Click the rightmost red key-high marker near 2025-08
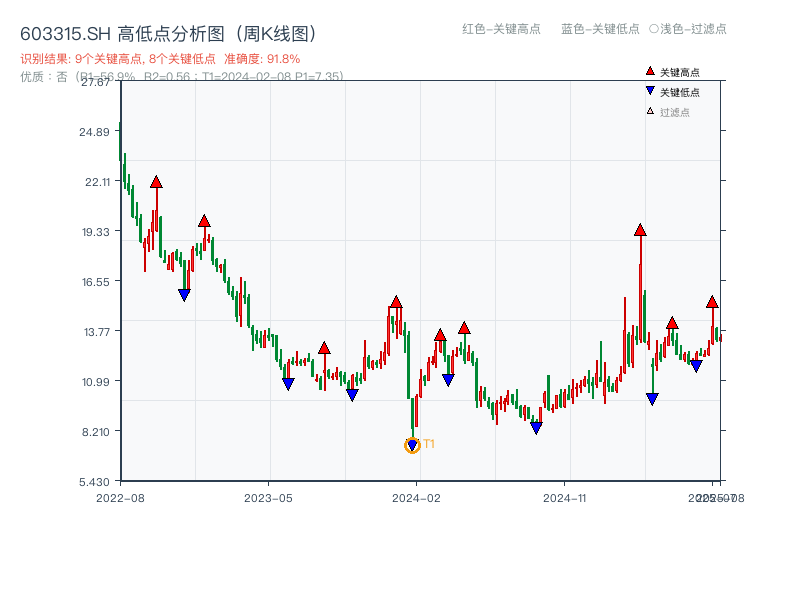Image resolution: width=800 pixels, height=600 pixels. [713, 301]
